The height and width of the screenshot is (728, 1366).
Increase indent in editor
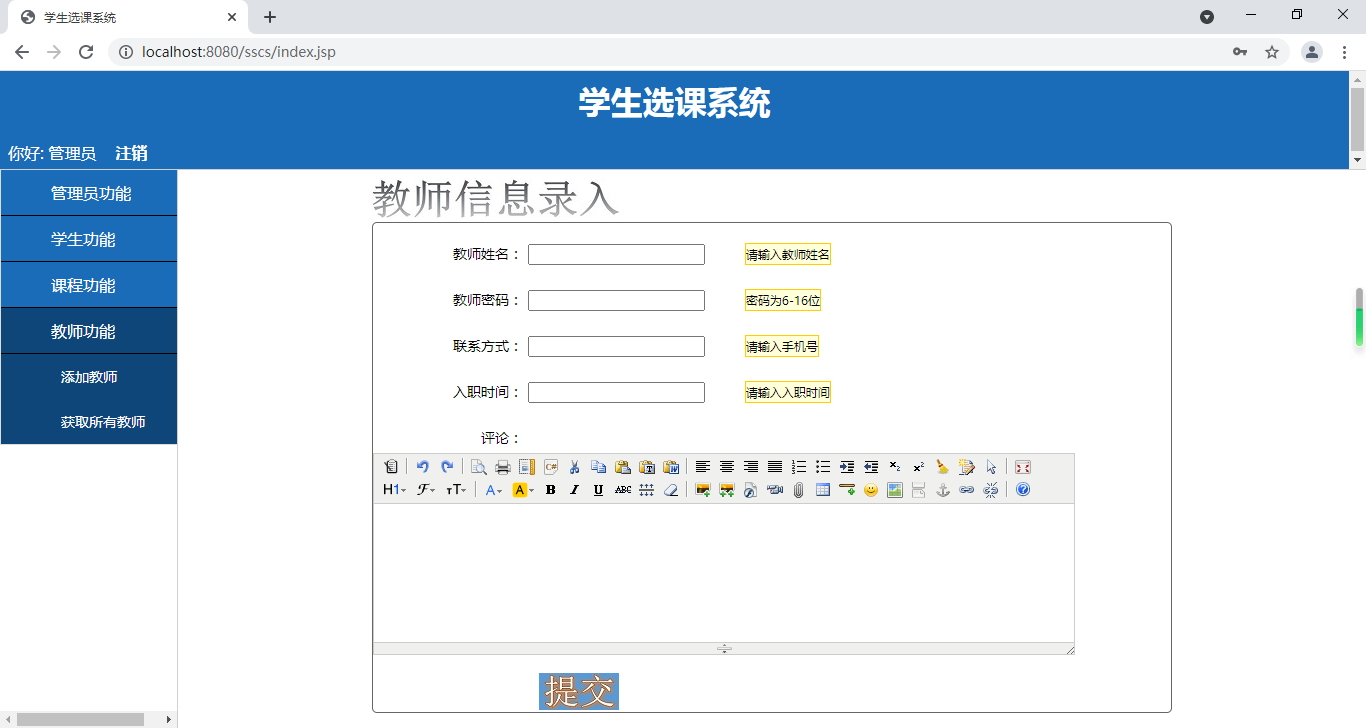(847, 467)
